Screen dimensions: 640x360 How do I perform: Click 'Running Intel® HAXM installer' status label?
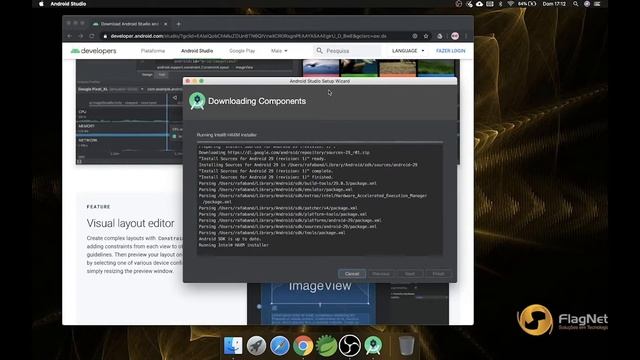(x=227, y=135)
